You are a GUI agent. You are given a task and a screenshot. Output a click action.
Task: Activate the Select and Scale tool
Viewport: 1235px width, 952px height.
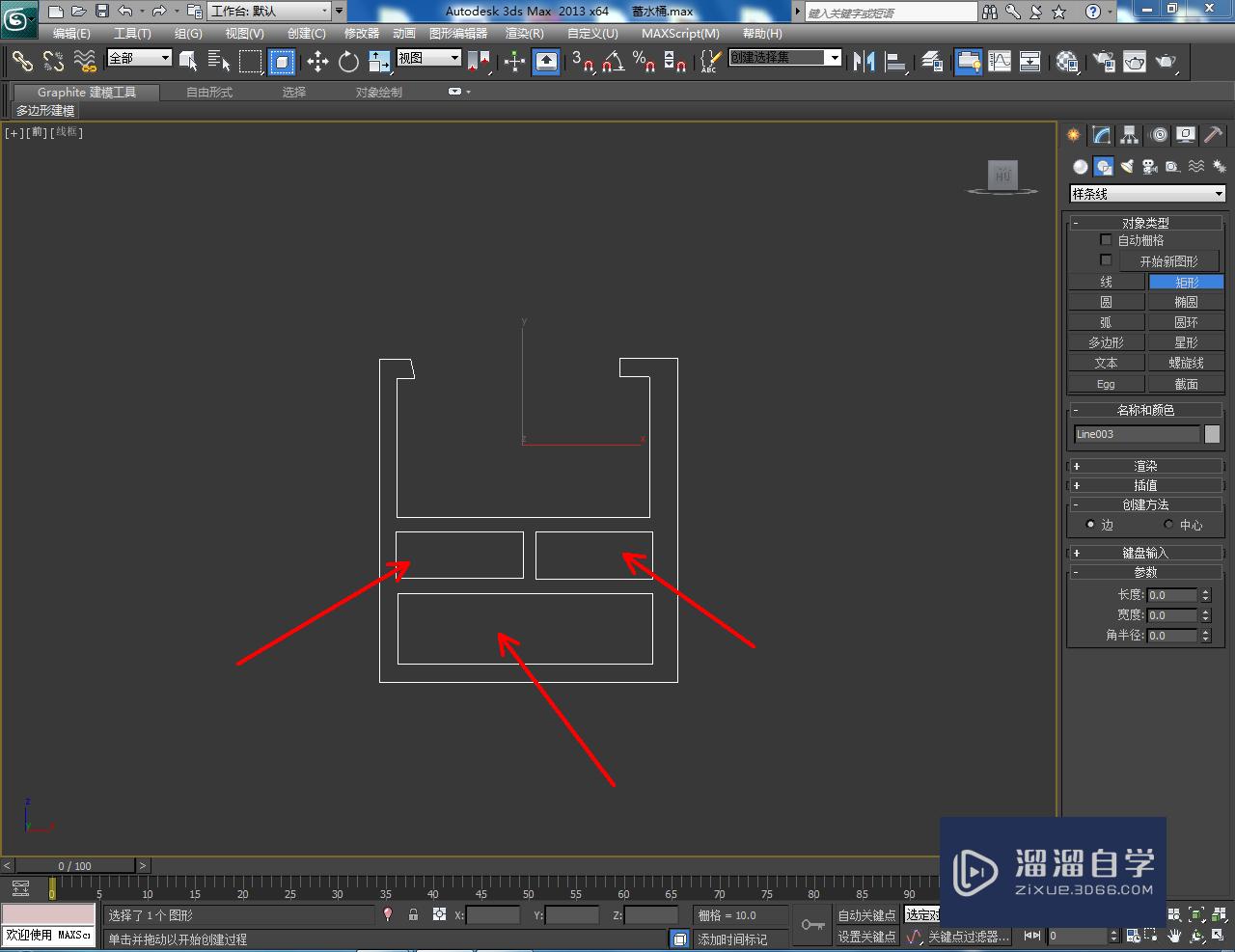tap(379, 62)
